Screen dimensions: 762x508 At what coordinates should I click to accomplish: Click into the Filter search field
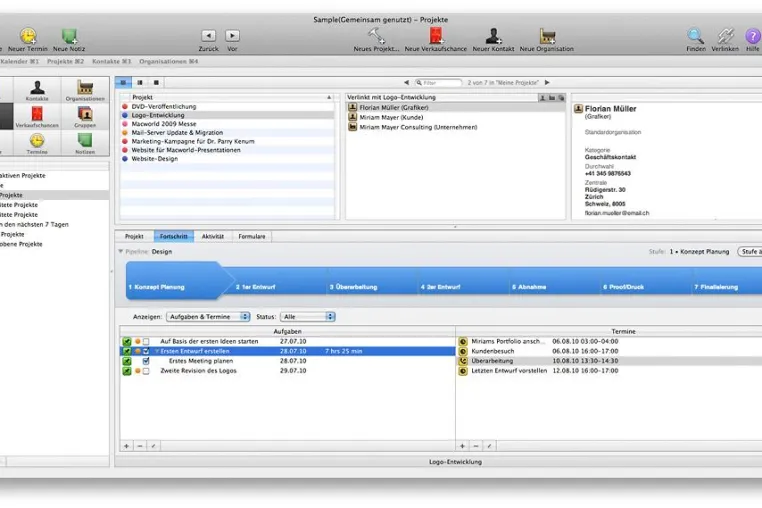pos(437,83)
